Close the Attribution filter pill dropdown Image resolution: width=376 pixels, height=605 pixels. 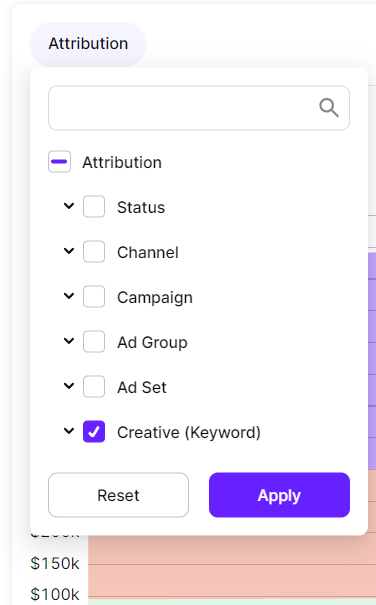pos(88,44)
